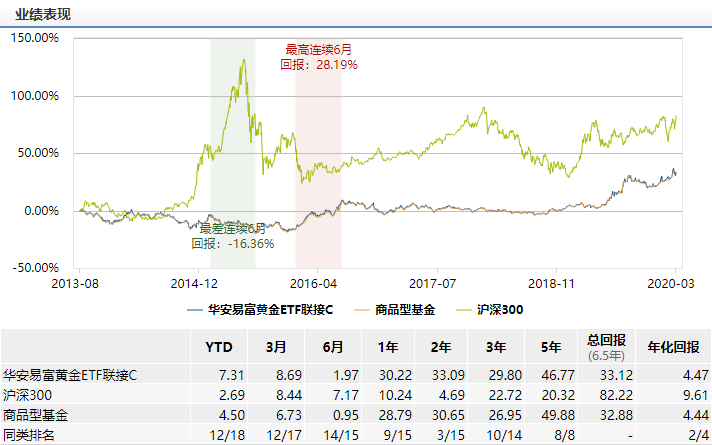Viewport: 712px width, 445px height.
Task: Click the 最差连续6月 回报 -16.36% annotation
Action: click(232, 236)
